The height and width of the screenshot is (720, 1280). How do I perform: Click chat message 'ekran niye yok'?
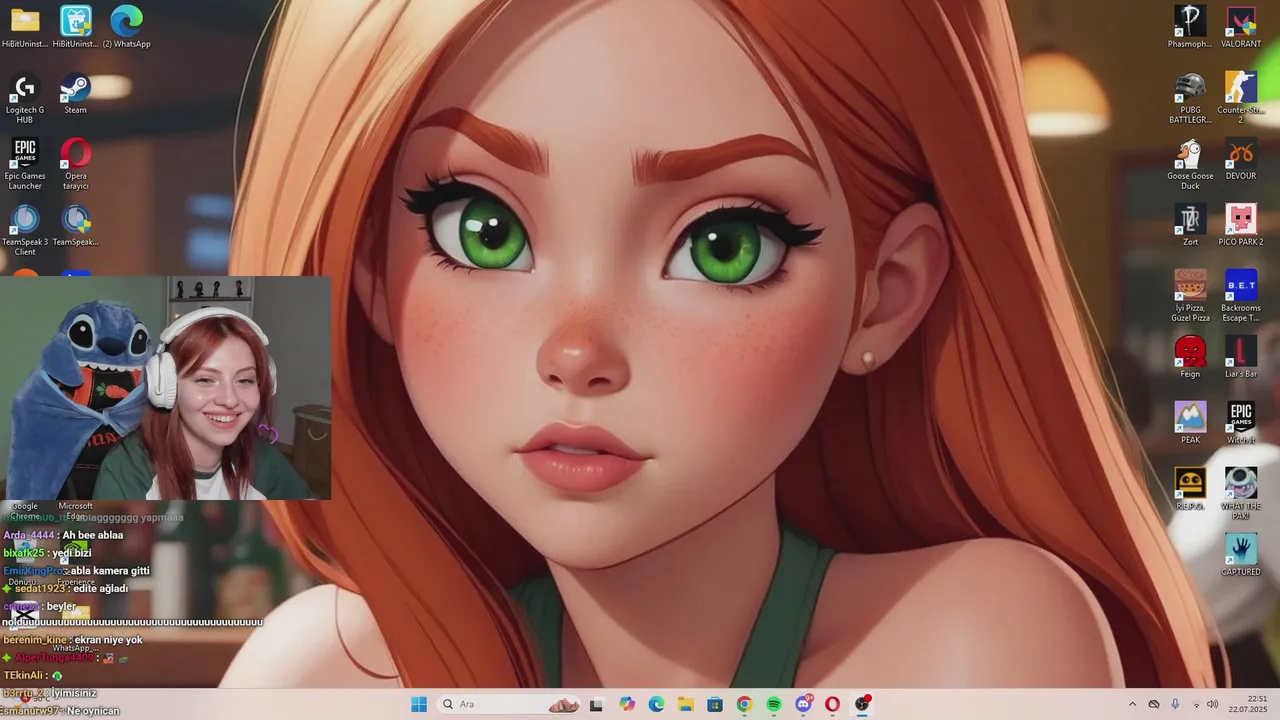(108, 640)
